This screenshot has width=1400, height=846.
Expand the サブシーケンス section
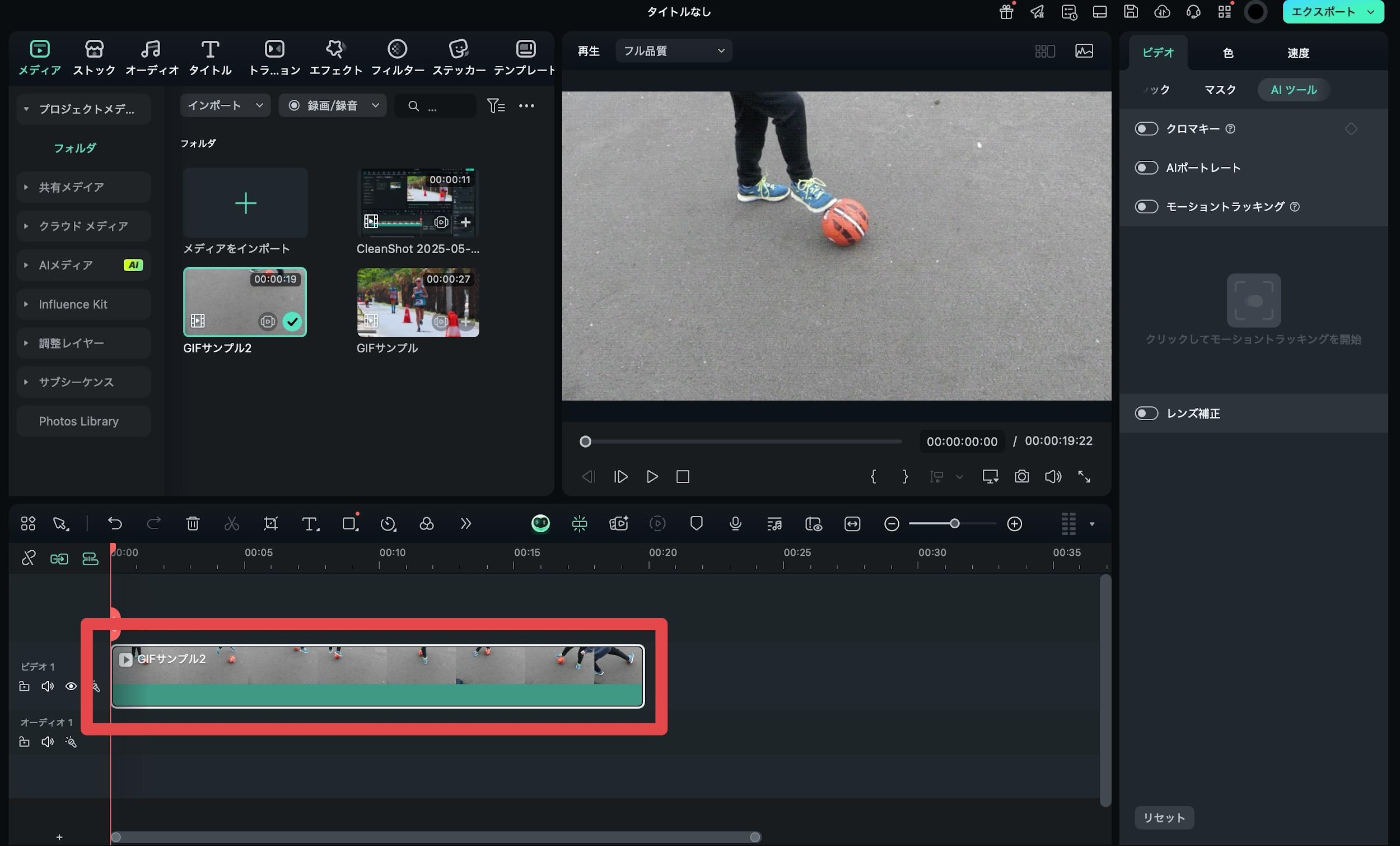(26, 382)
